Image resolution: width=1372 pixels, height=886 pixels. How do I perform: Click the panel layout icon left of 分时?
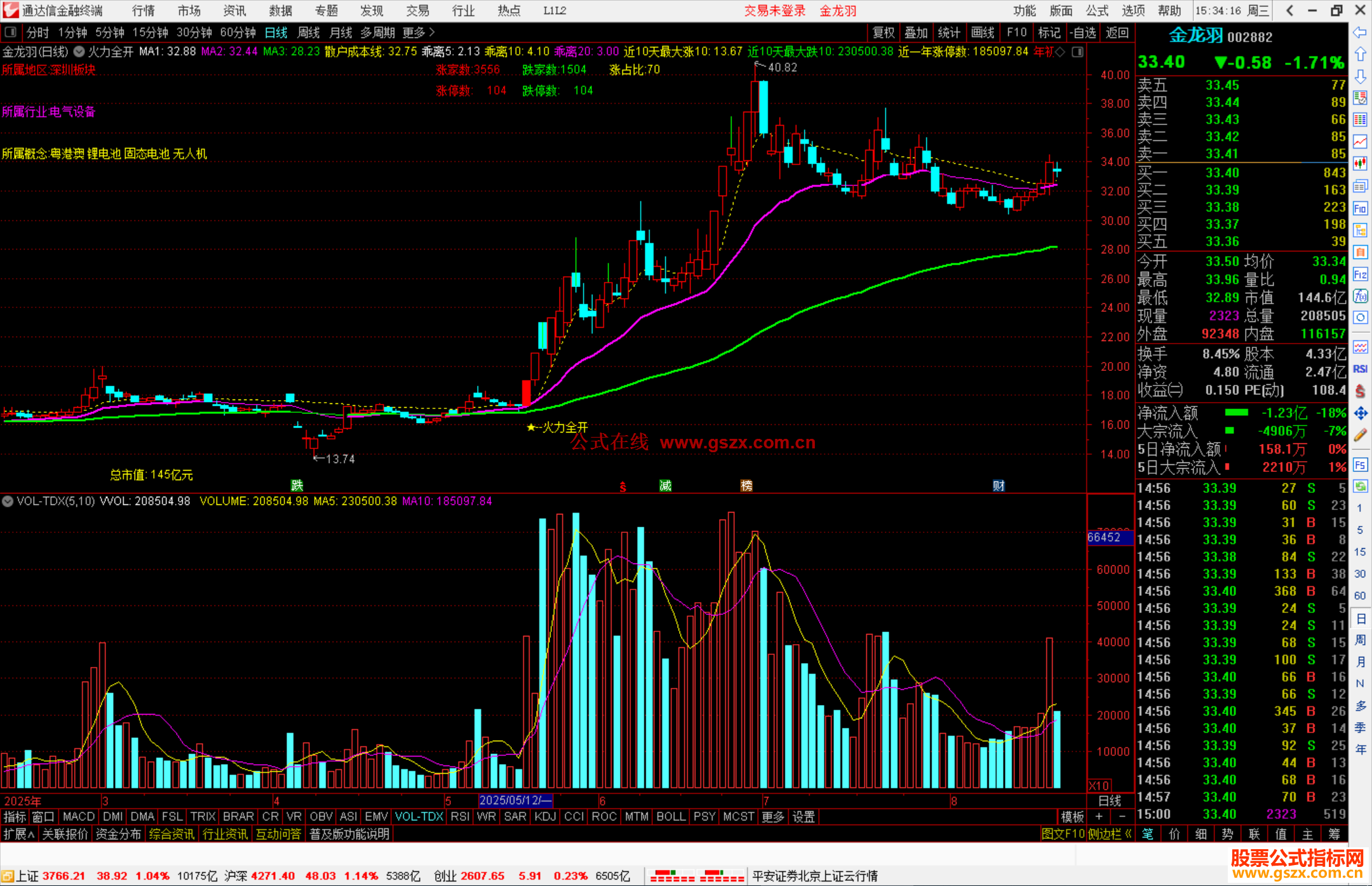tap(10, 32)
